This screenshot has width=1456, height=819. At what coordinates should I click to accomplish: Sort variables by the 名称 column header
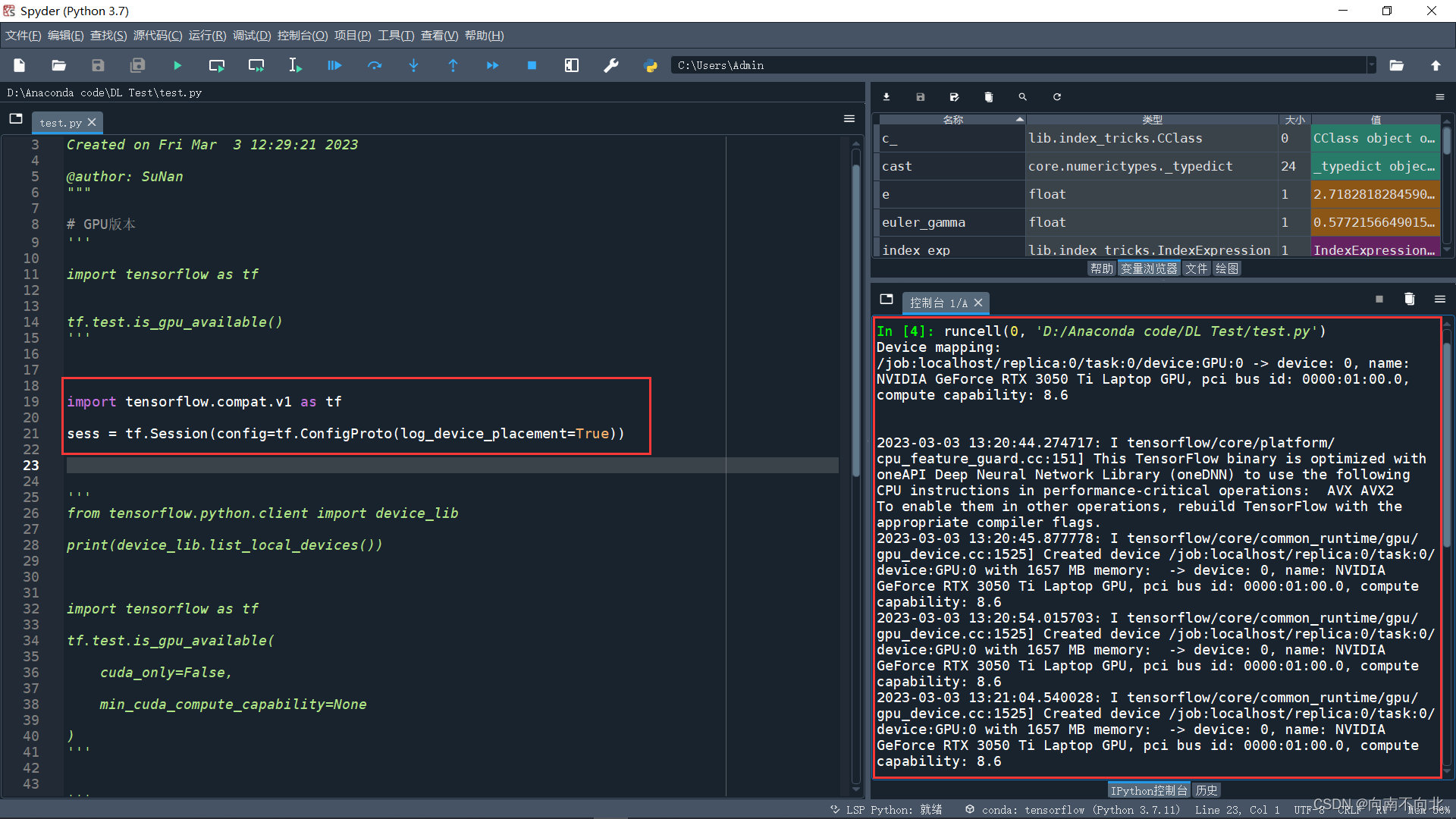tap(952, 120)
